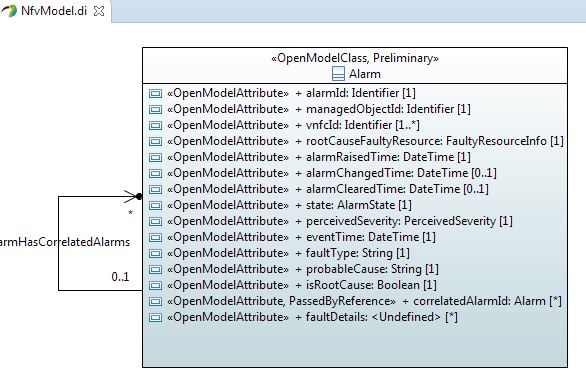The width and height of the screenshot is (586, 381).
Task: Select the correlatedAlarmId: Alarm attribute row
Action: pyautogui.click(x=355, y=301)
